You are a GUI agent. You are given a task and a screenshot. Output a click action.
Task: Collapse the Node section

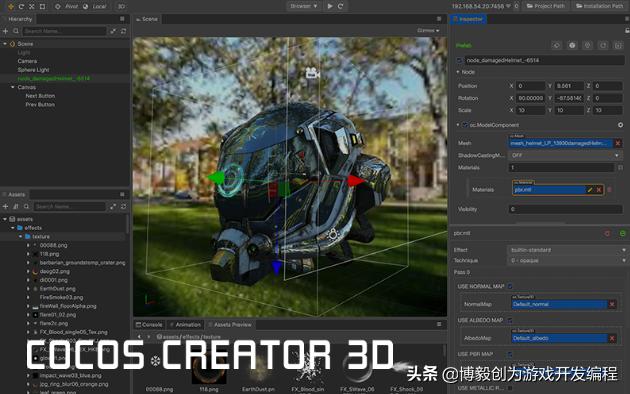coord(458,72)
